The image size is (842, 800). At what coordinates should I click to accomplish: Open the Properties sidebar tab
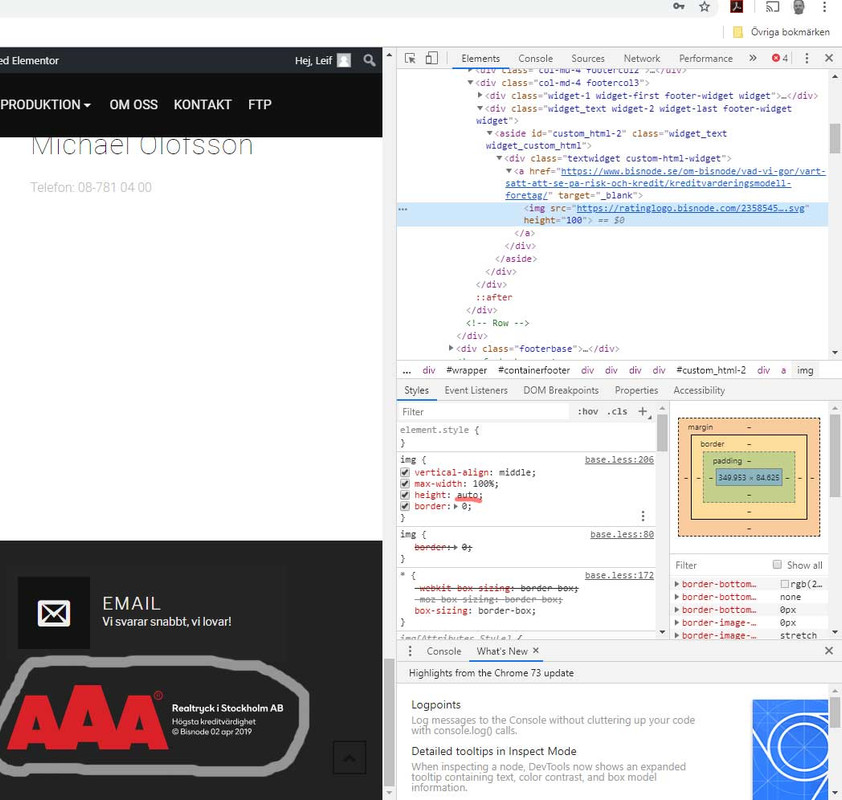tap(636, 390)
